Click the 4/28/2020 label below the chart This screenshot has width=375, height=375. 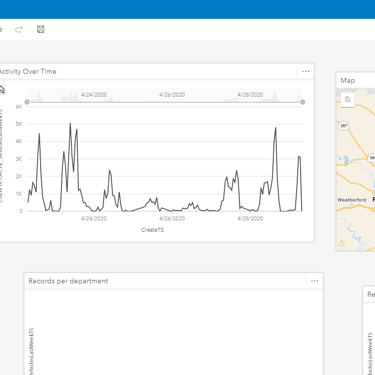(250, 219)
